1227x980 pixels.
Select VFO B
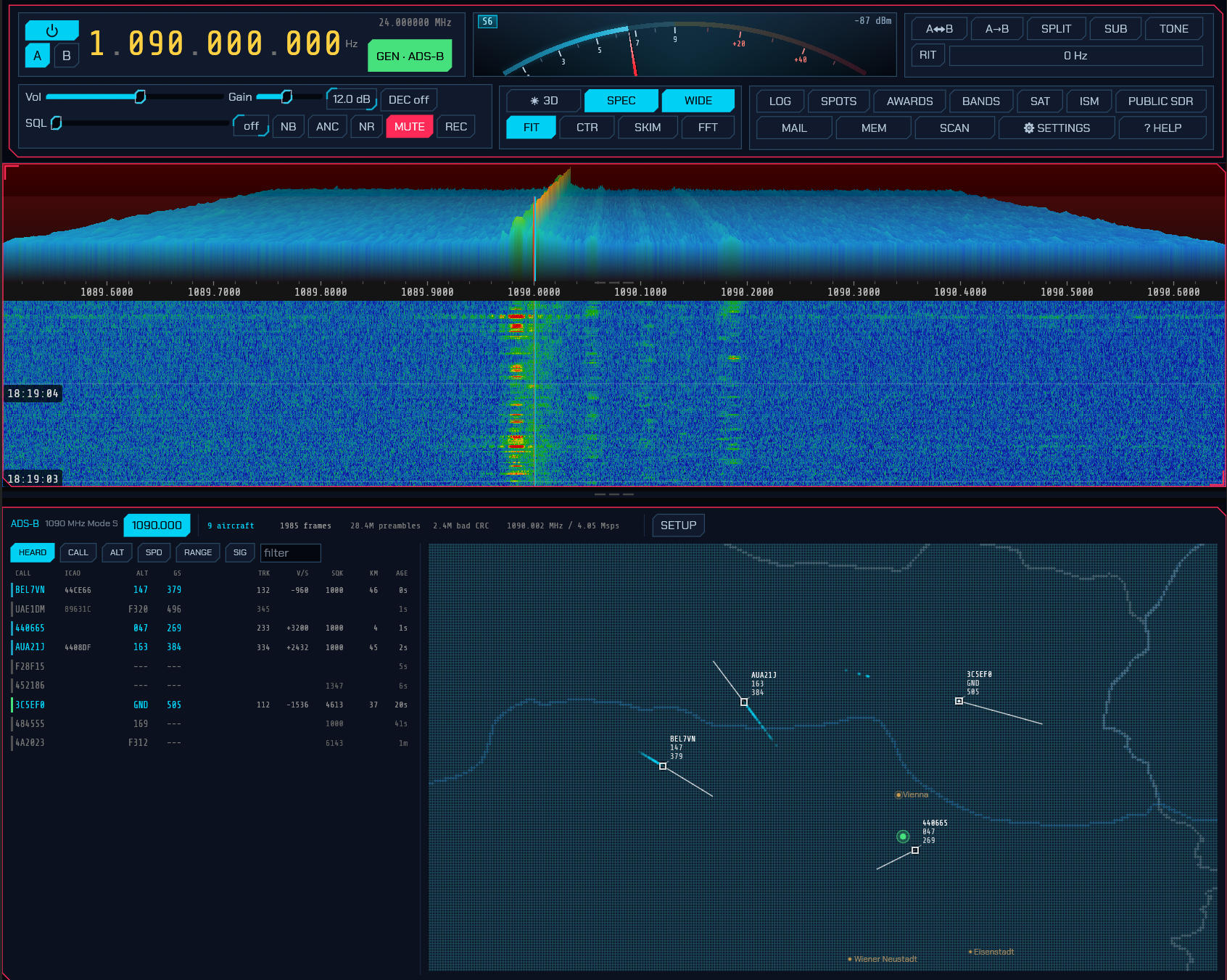click(x=67, y=56)
